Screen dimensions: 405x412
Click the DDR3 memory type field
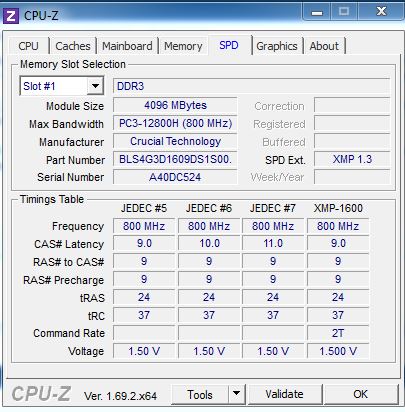click(x=252, y=86)
